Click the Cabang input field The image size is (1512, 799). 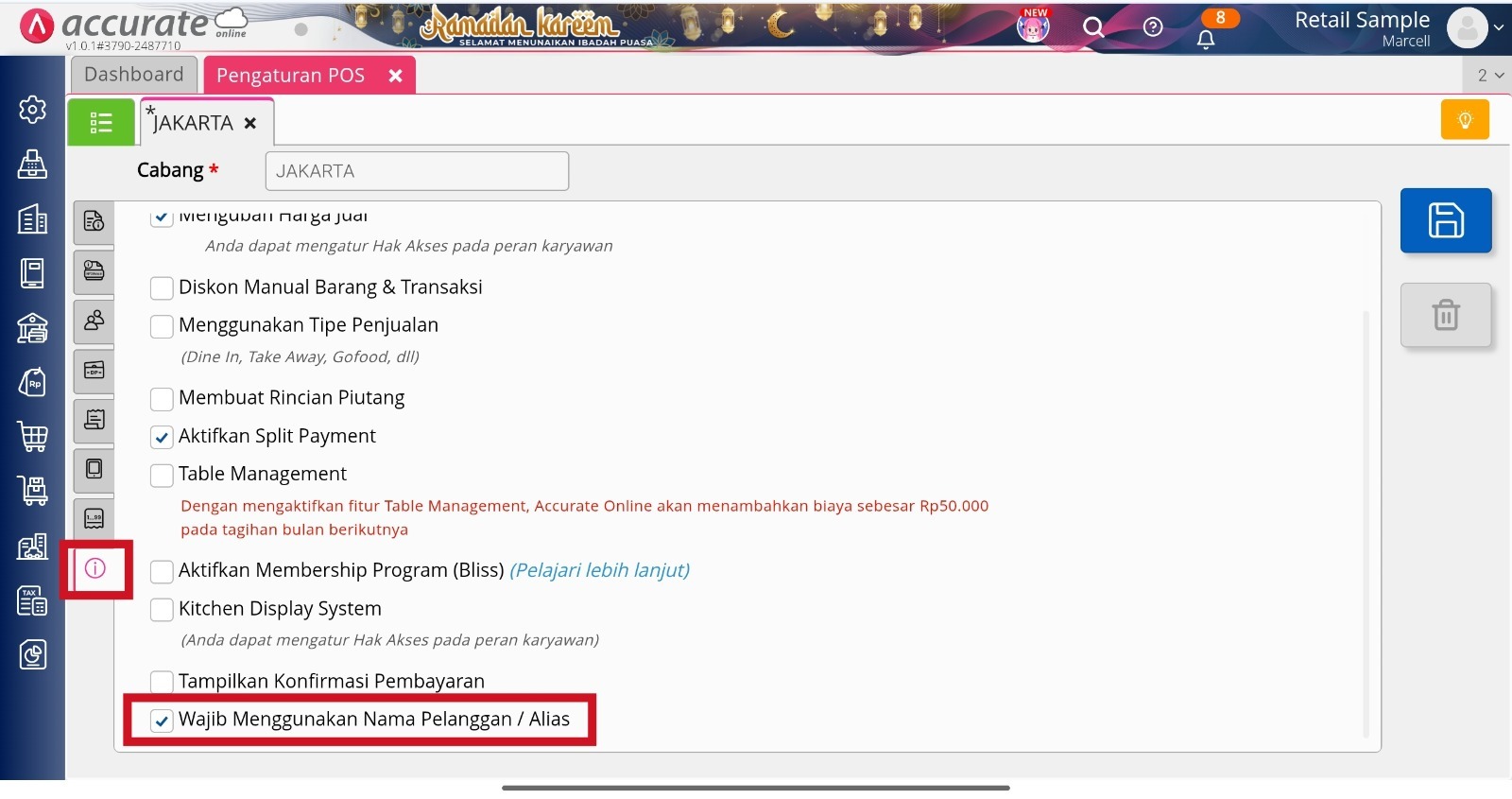[417, 171]
